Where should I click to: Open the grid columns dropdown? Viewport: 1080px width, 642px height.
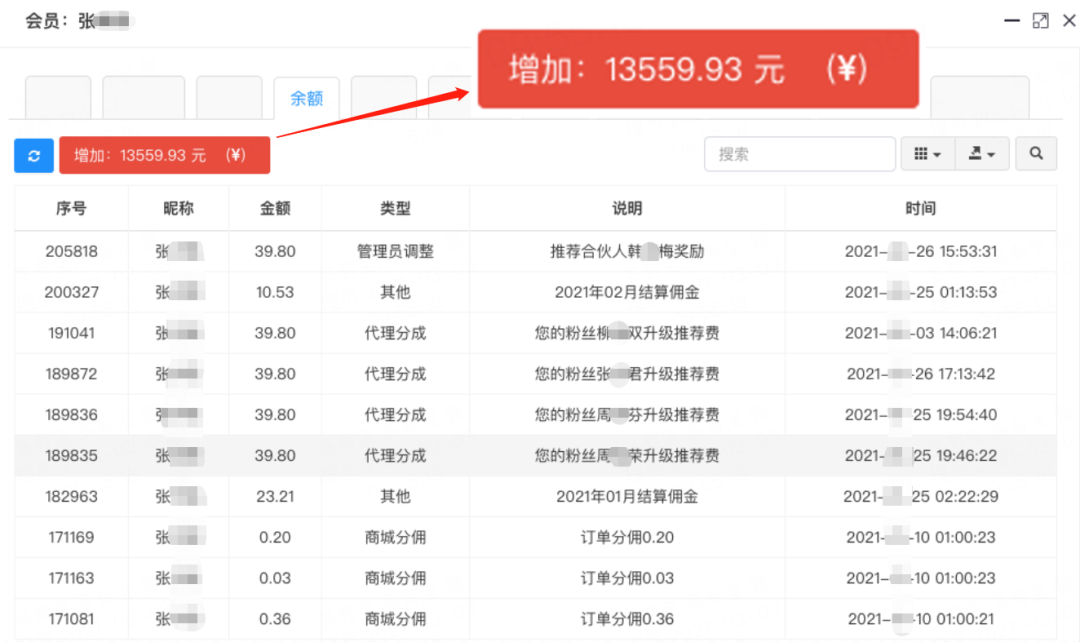tap(927, 154)
